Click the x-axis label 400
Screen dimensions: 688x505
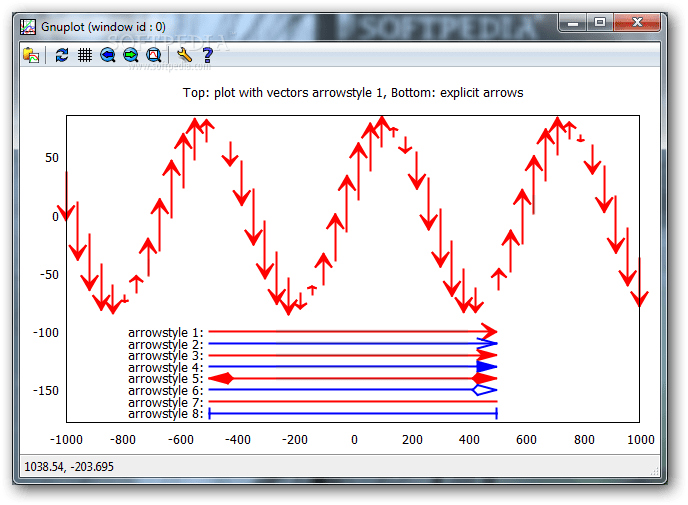click(x=469, y=440)
